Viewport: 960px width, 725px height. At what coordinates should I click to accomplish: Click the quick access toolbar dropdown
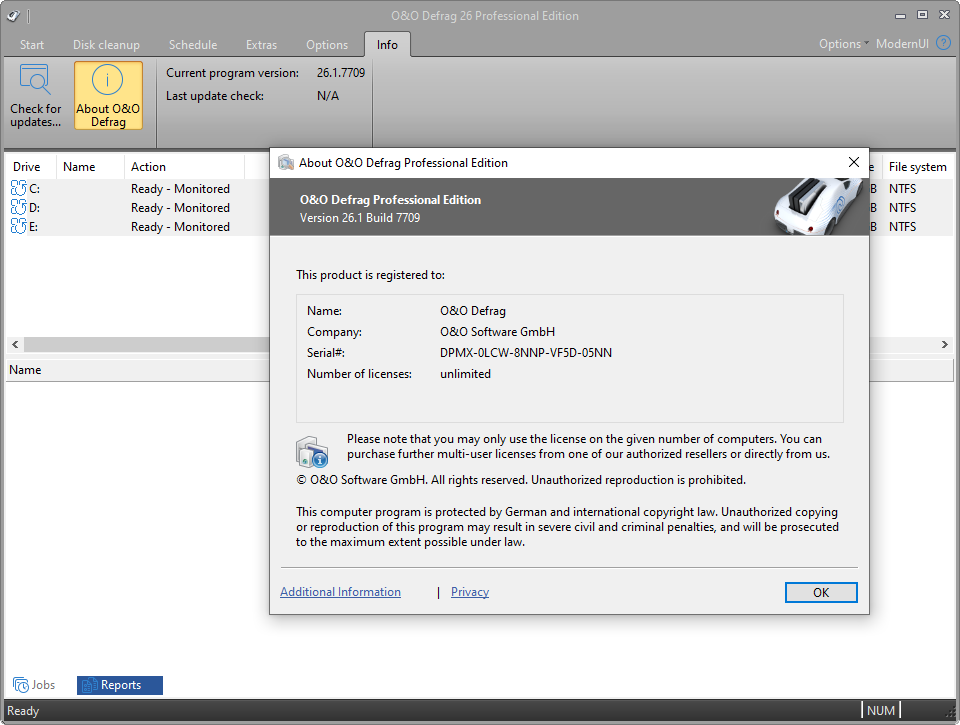coord(29,16)
